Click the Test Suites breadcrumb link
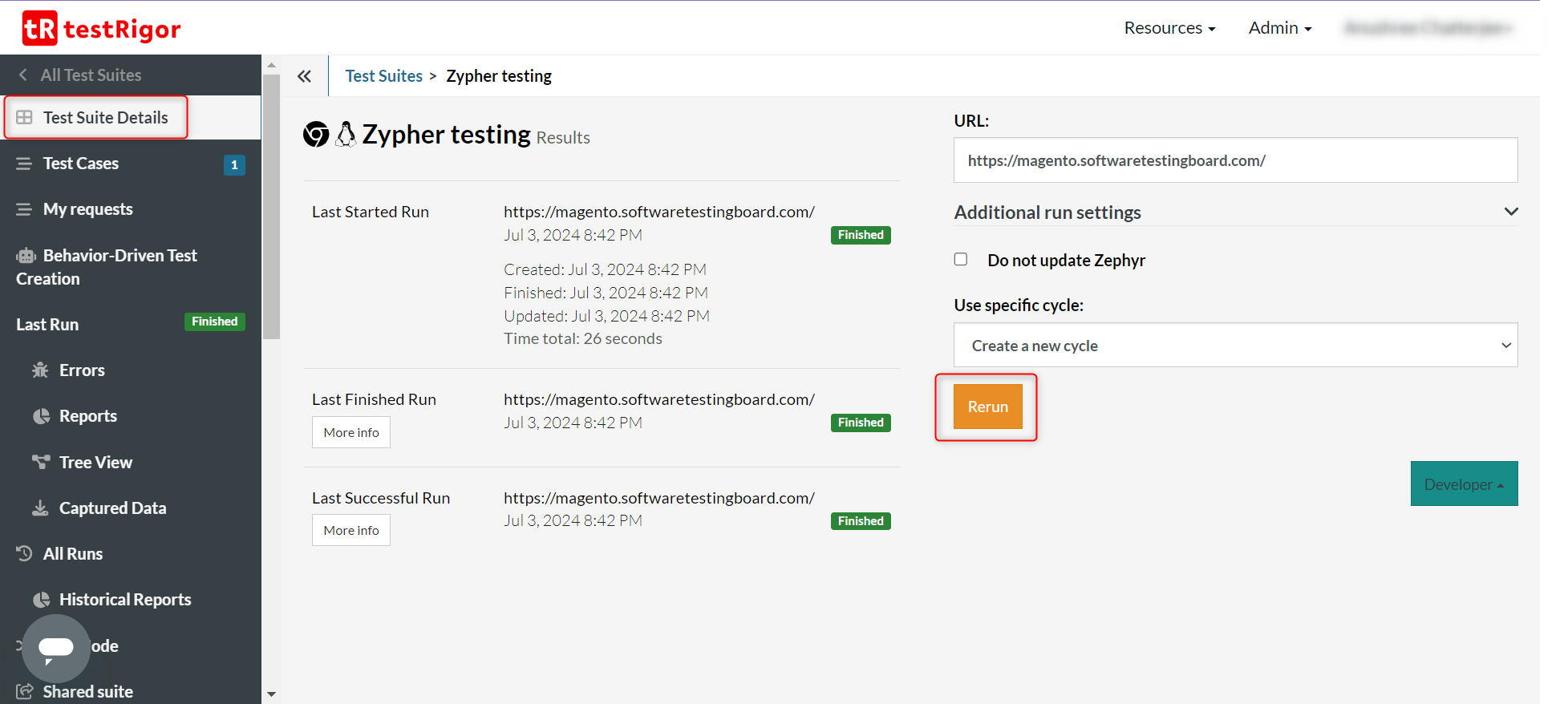This screenshot has width=1568, height=704. (x=383, y=76)
